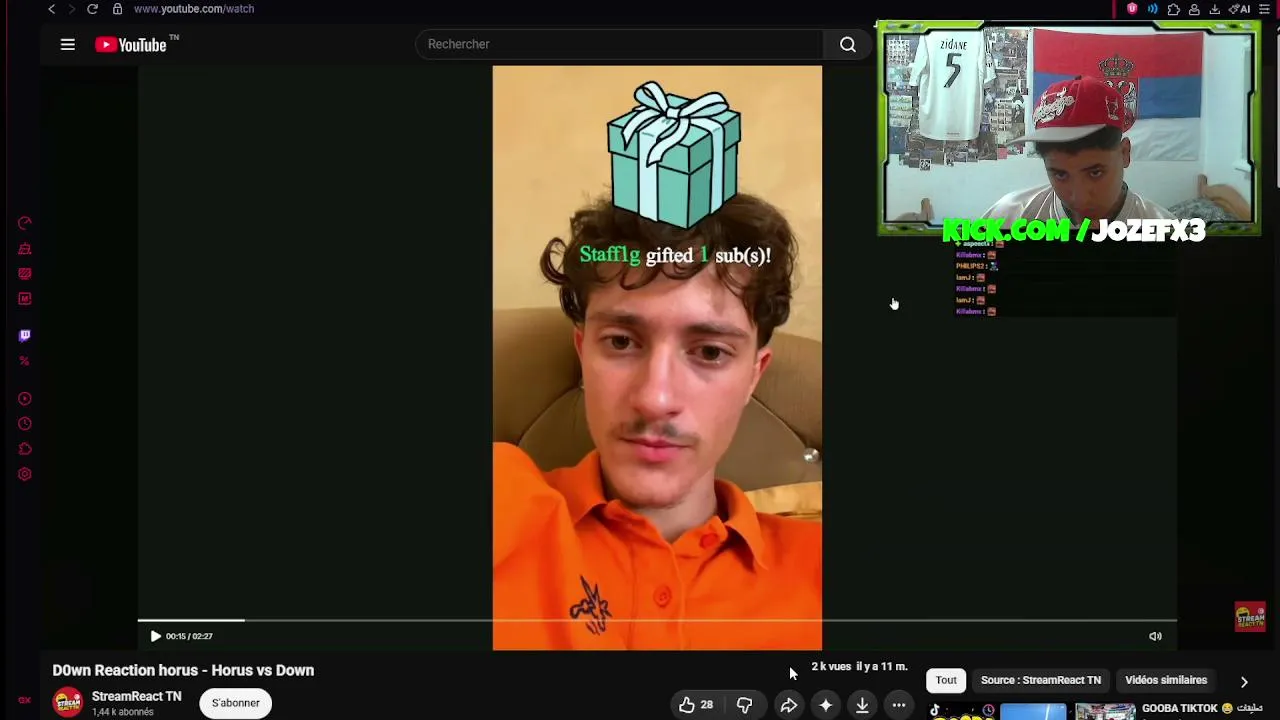Click the main video player frame
The height and width of the screenshot is (720, 1280).
[657, 358]
